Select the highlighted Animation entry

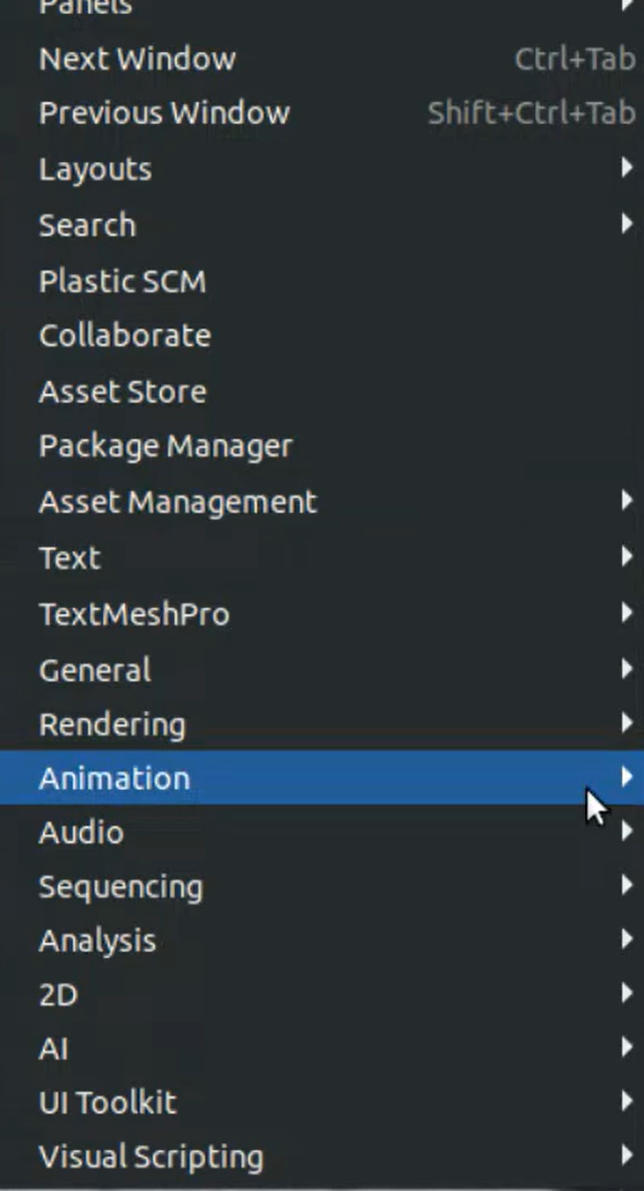pyautogui.click(x=114, y=778)
